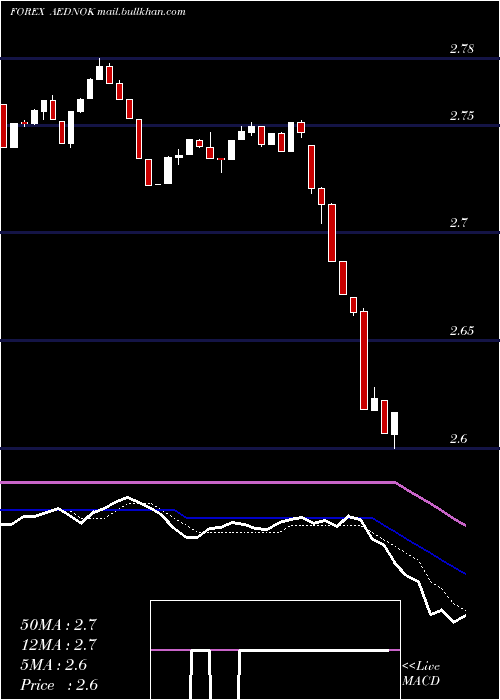
Task: Click the MACD inset box
Action: pyautogui.click(x=275, y=650)
